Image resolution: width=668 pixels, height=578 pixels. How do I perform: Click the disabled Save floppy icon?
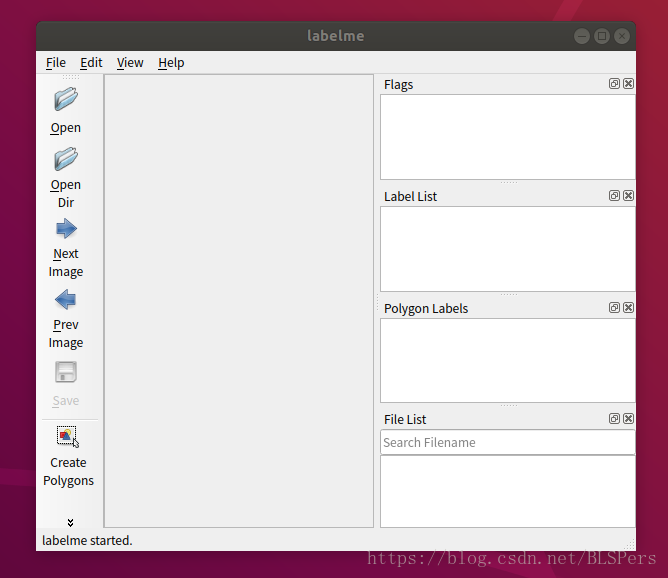coord(66,372)
